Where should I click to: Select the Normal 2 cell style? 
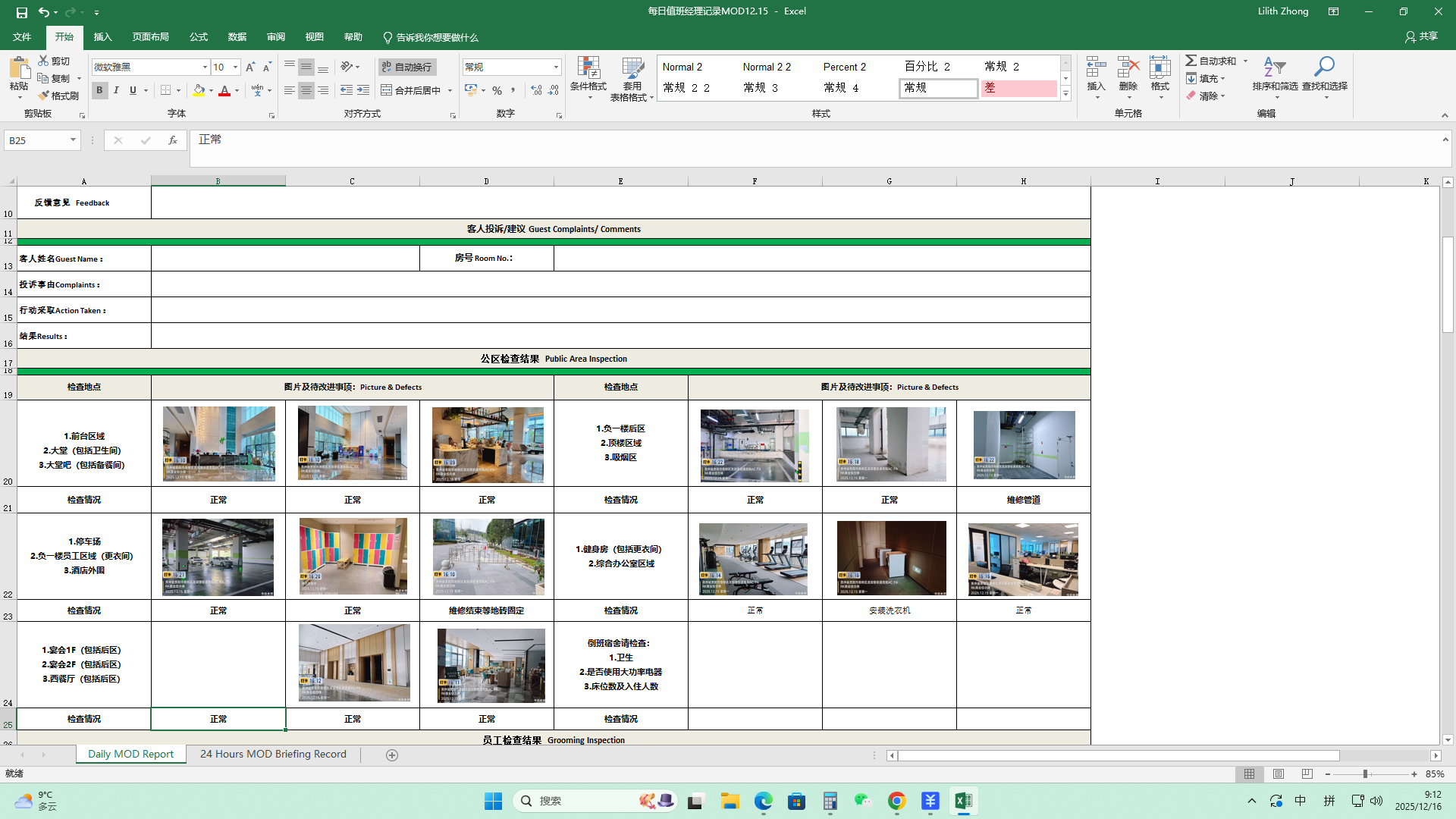[x=682, y=67]
